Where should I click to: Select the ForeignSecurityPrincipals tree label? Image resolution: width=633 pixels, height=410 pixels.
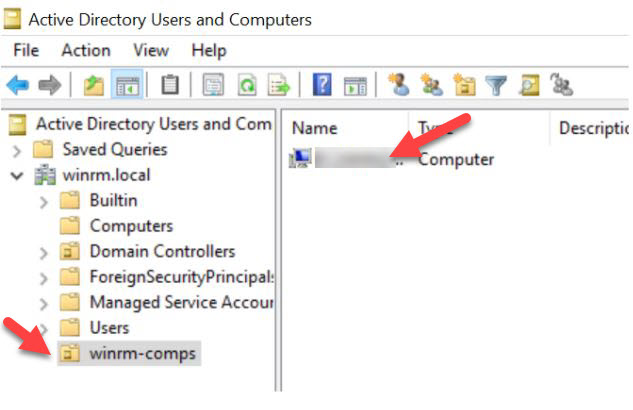point(182,277)
